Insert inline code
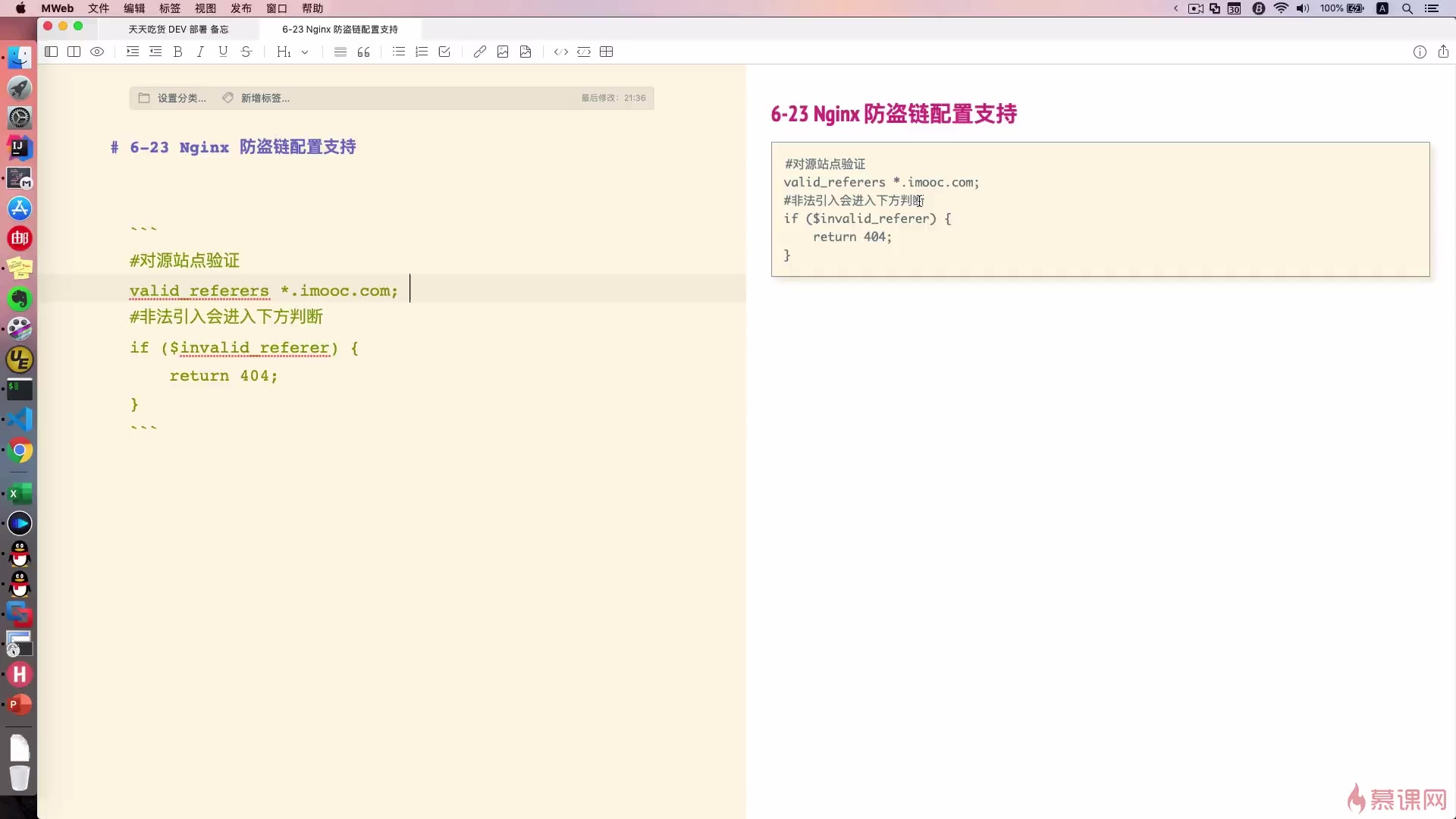The image size is (1456, 819). (560, 52)
